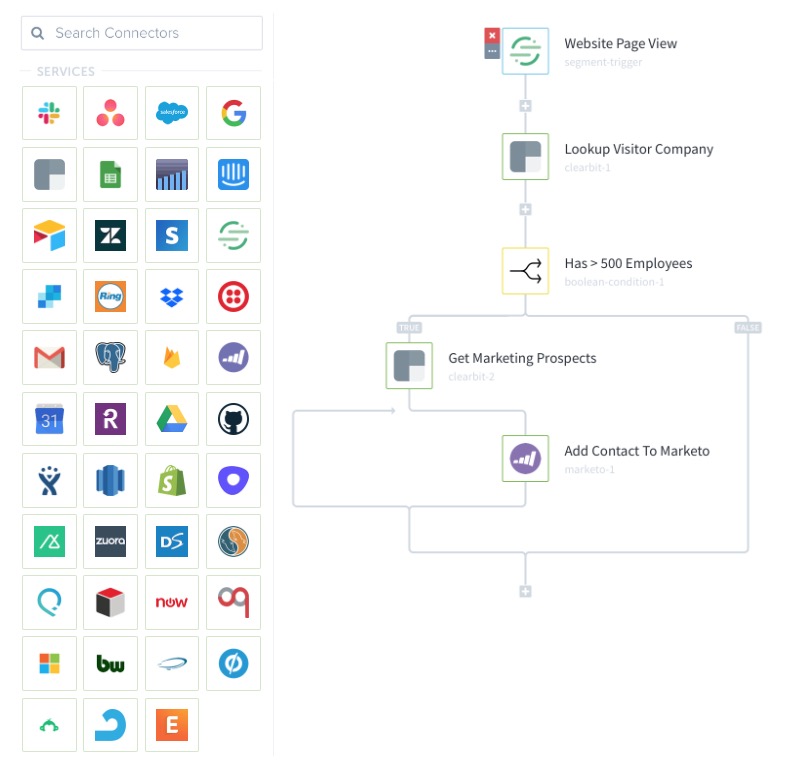Choose the Salesforce connector
Screen dimensions: 794x772
[x=172, y=113]
